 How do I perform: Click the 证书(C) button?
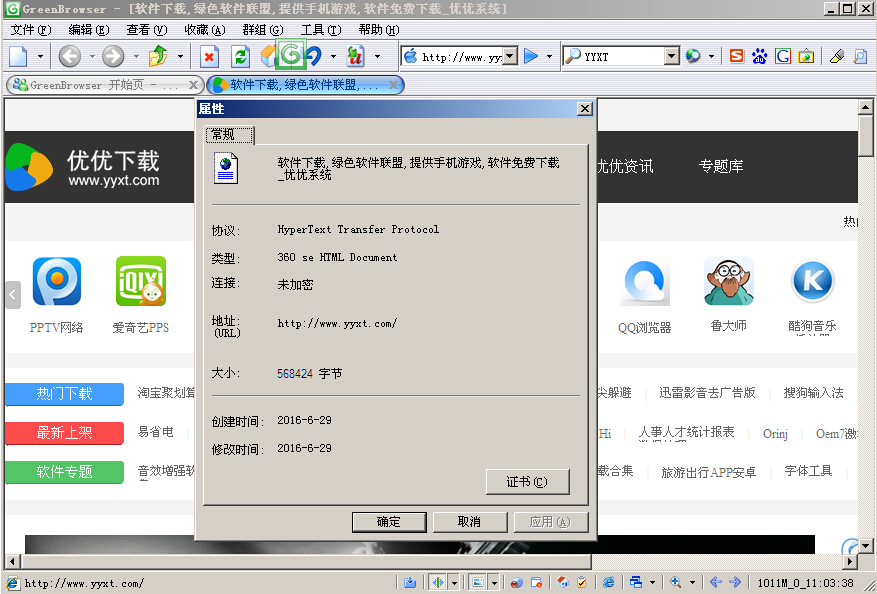pos(527,482)
